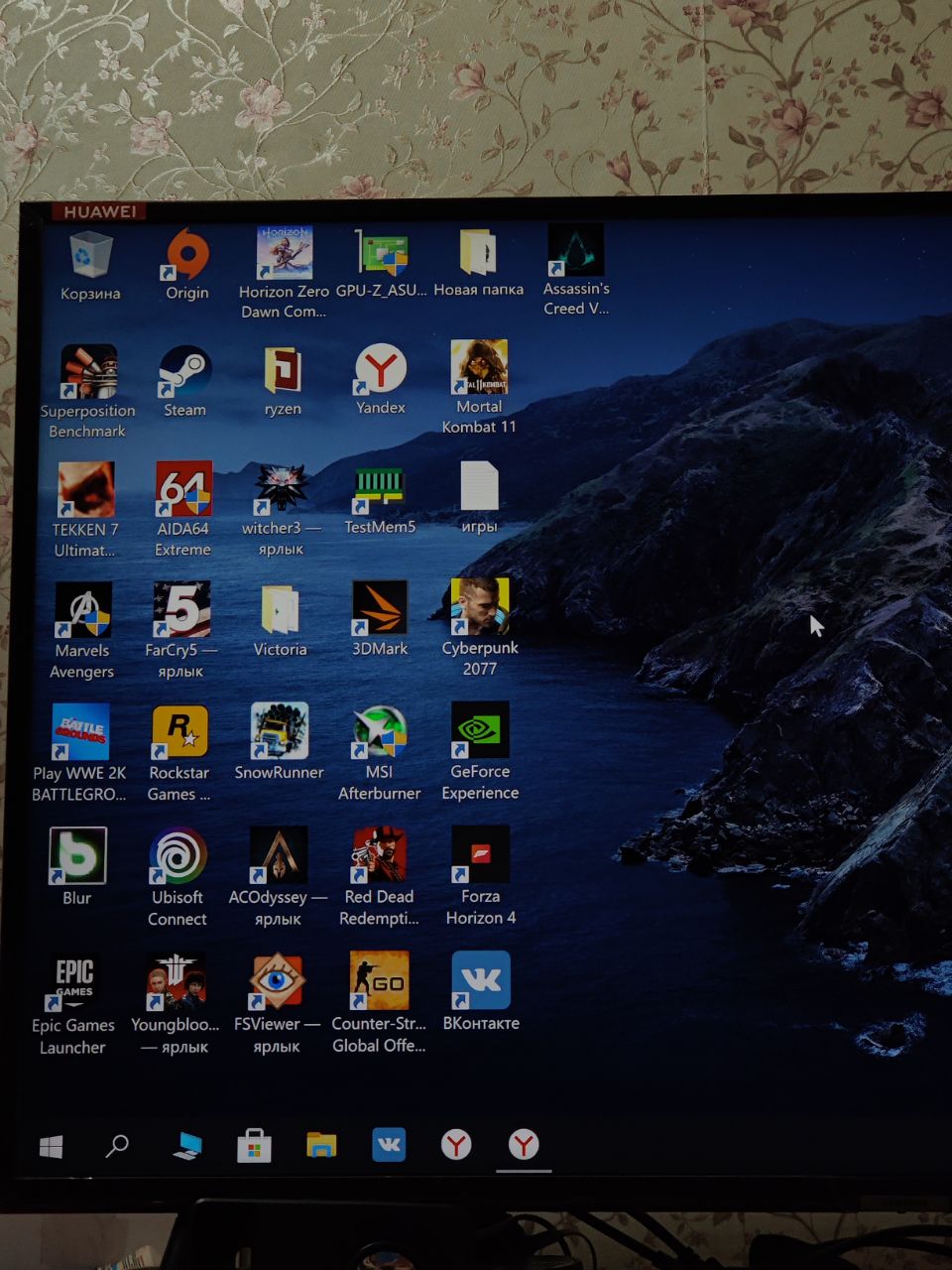Image resolution: width=952 pixels, height=1270 pixels.
Task: Open the first Yandex taskbar icon
Action: point(456,1145)
